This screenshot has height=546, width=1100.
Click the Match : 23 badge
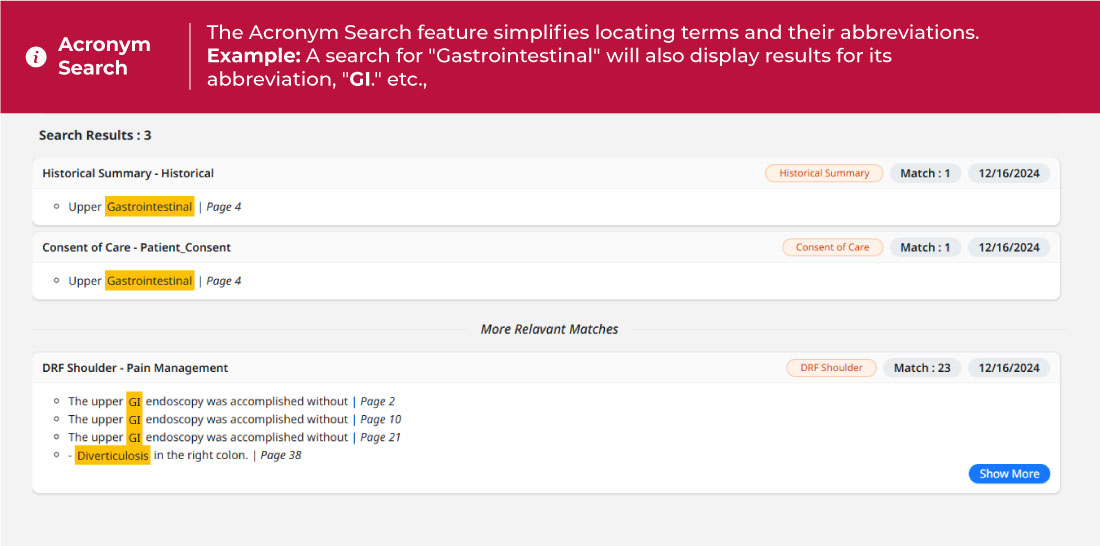922,368
